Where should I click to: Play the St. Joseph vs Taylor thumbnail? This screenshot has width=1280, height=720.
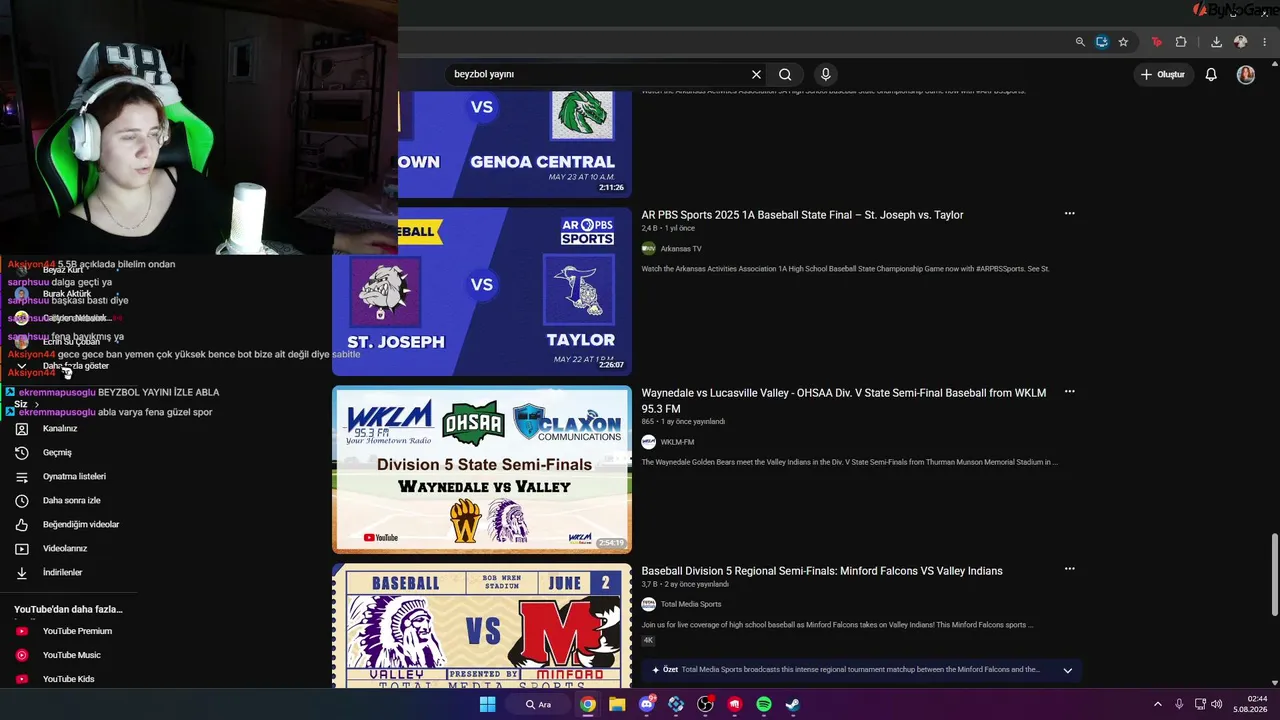pyautogui.click(x=482, y=292)
